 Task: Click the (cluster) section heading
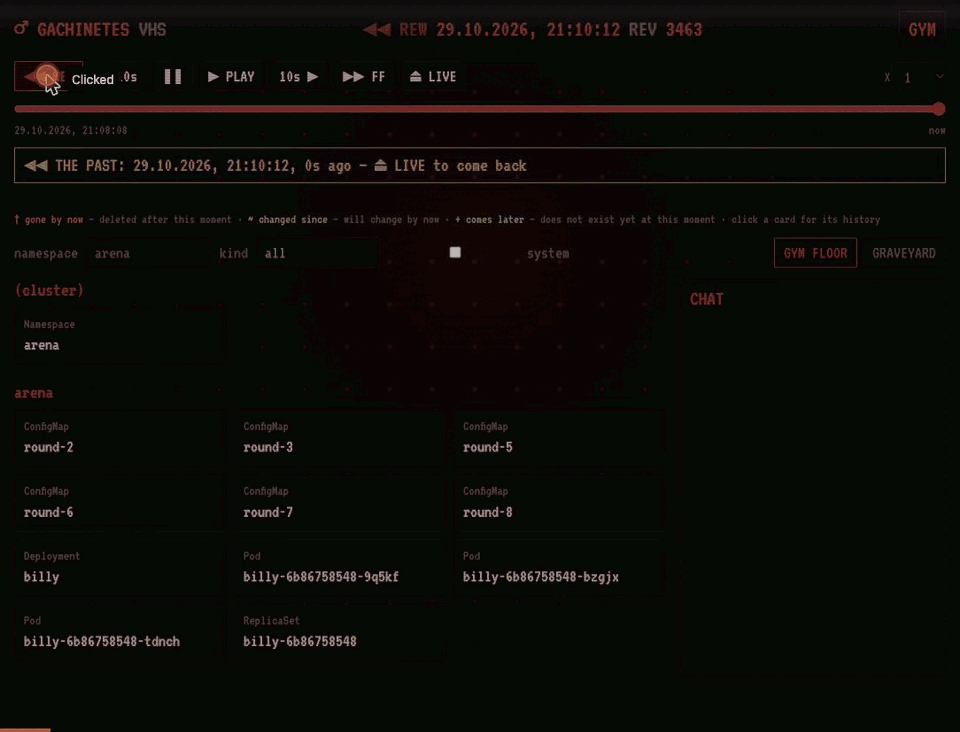coord(49,290)
